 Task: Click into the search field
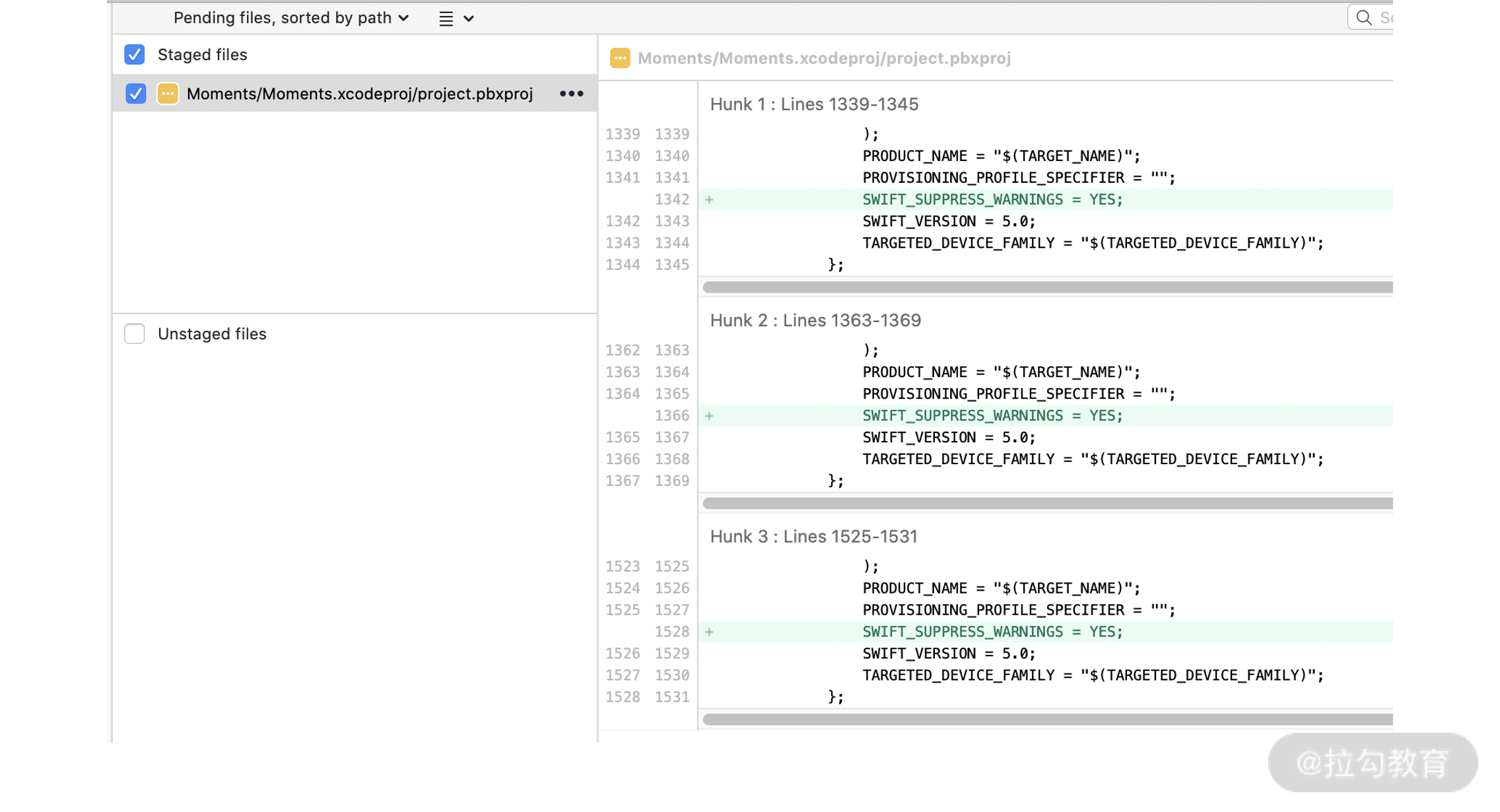1385,18
